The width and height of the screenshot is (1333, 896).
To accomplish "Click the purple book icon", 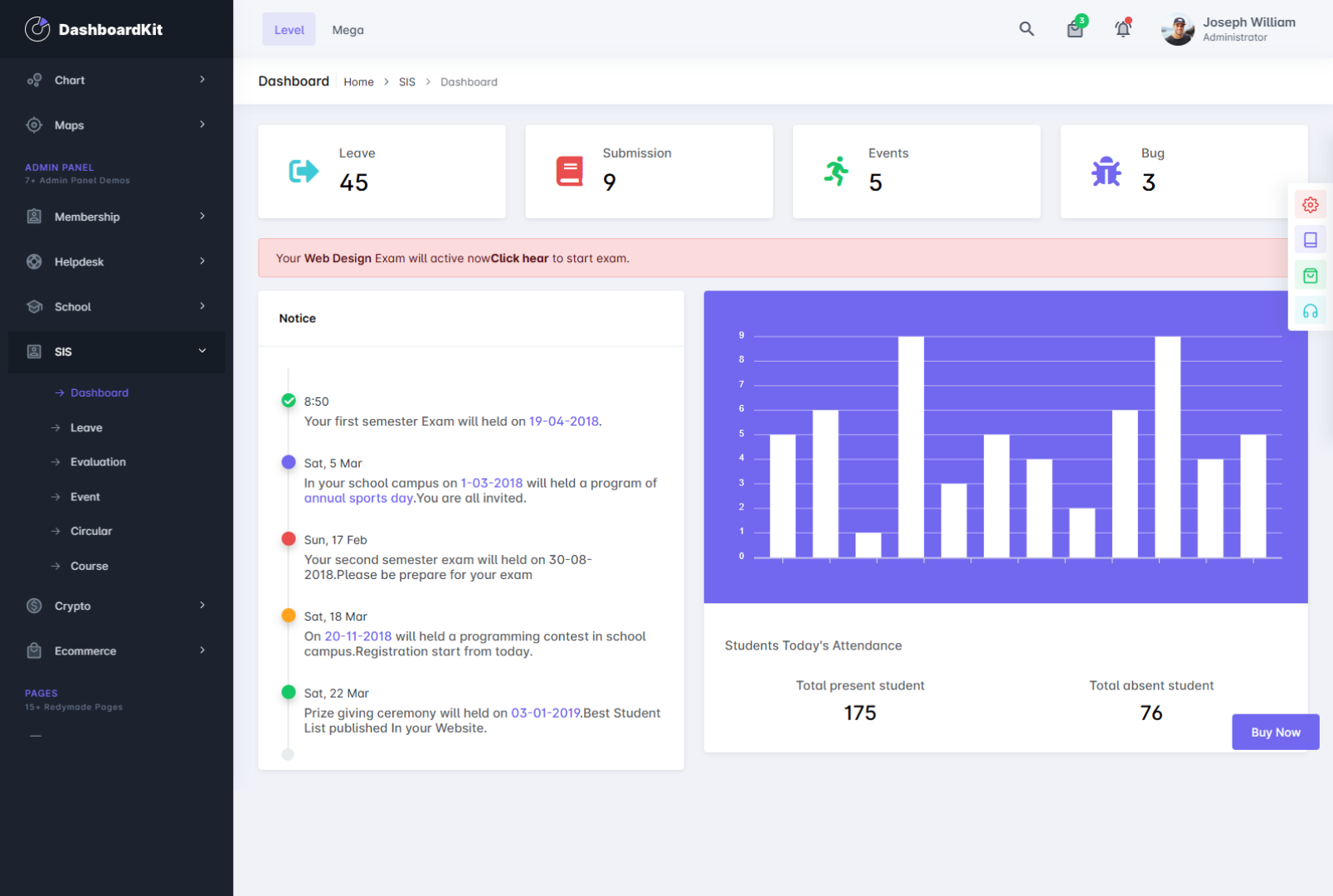I will coord(1310,240).
